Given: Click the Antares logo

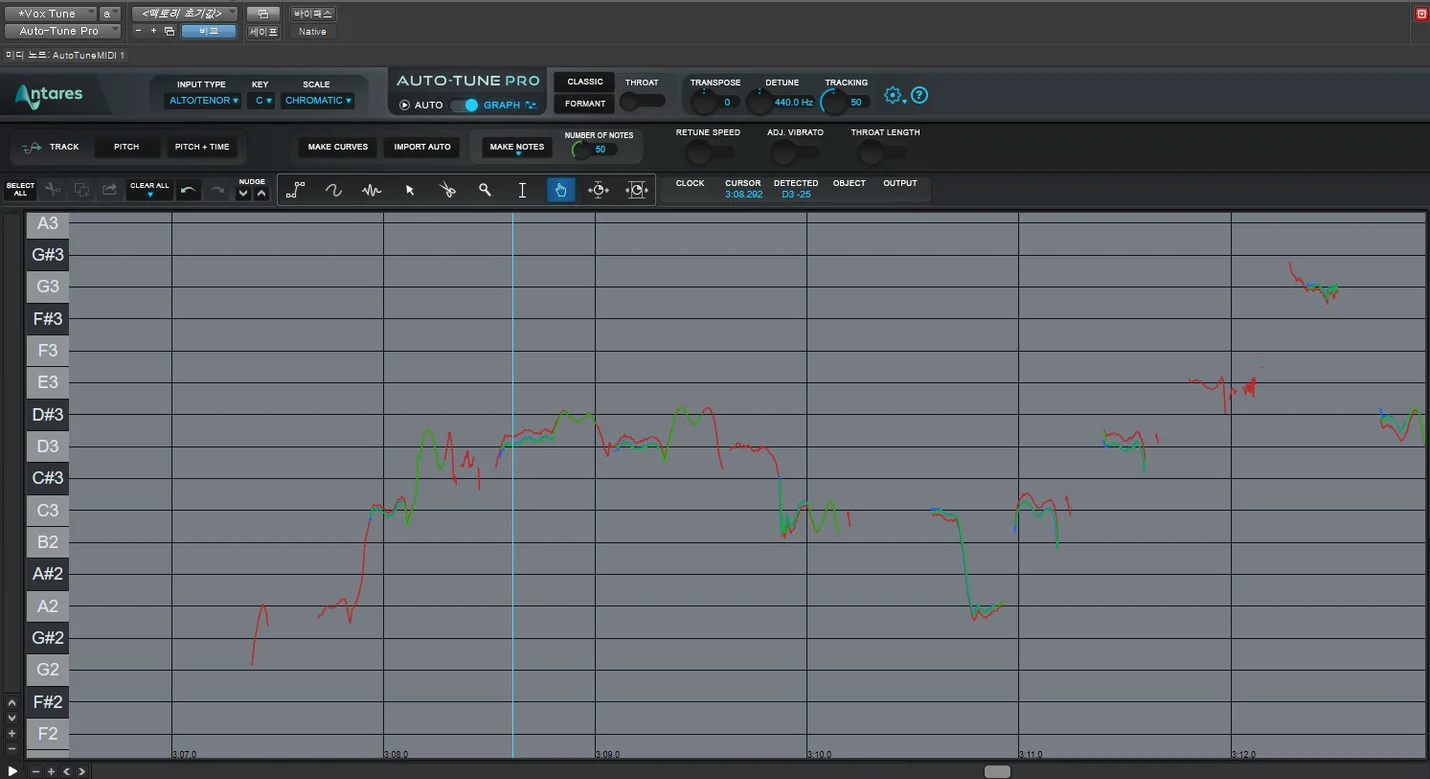Looking at the screenshot, I should pos(49,96).
